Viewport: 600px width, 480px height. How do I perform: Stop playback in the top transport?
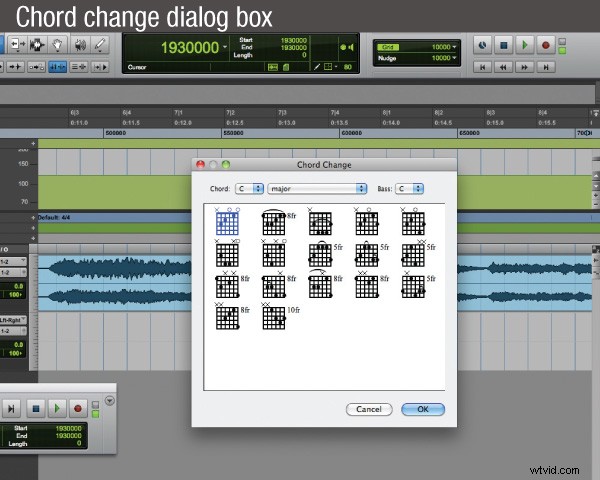tap(504, 45)
